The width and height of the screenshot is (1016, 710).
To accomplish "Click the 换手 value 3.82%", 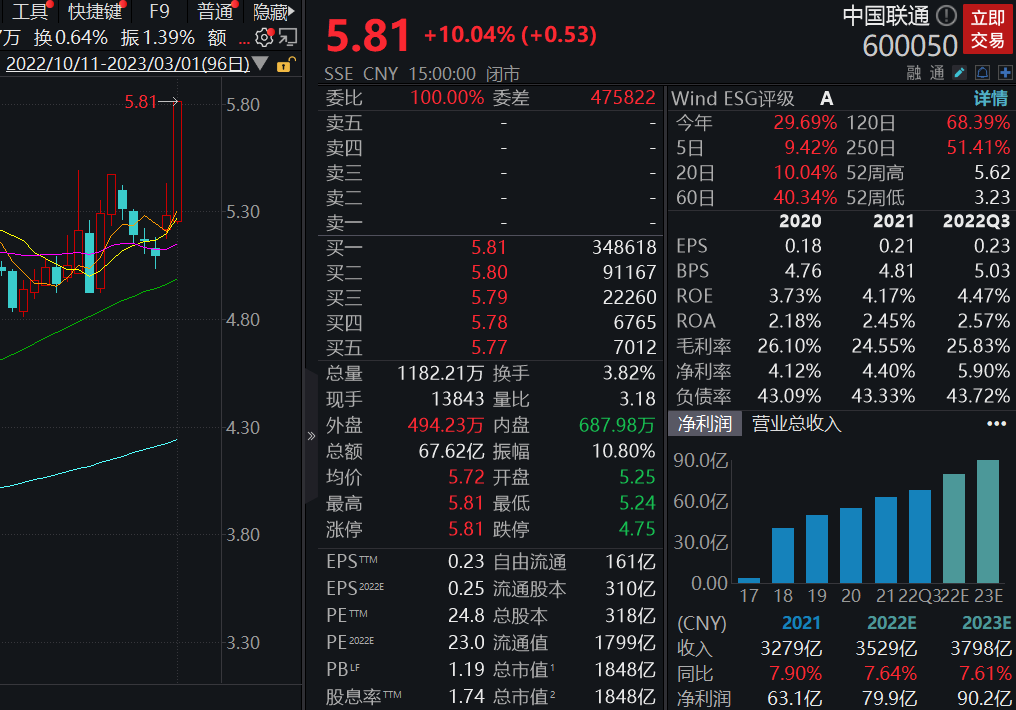I will pos(629,373).
